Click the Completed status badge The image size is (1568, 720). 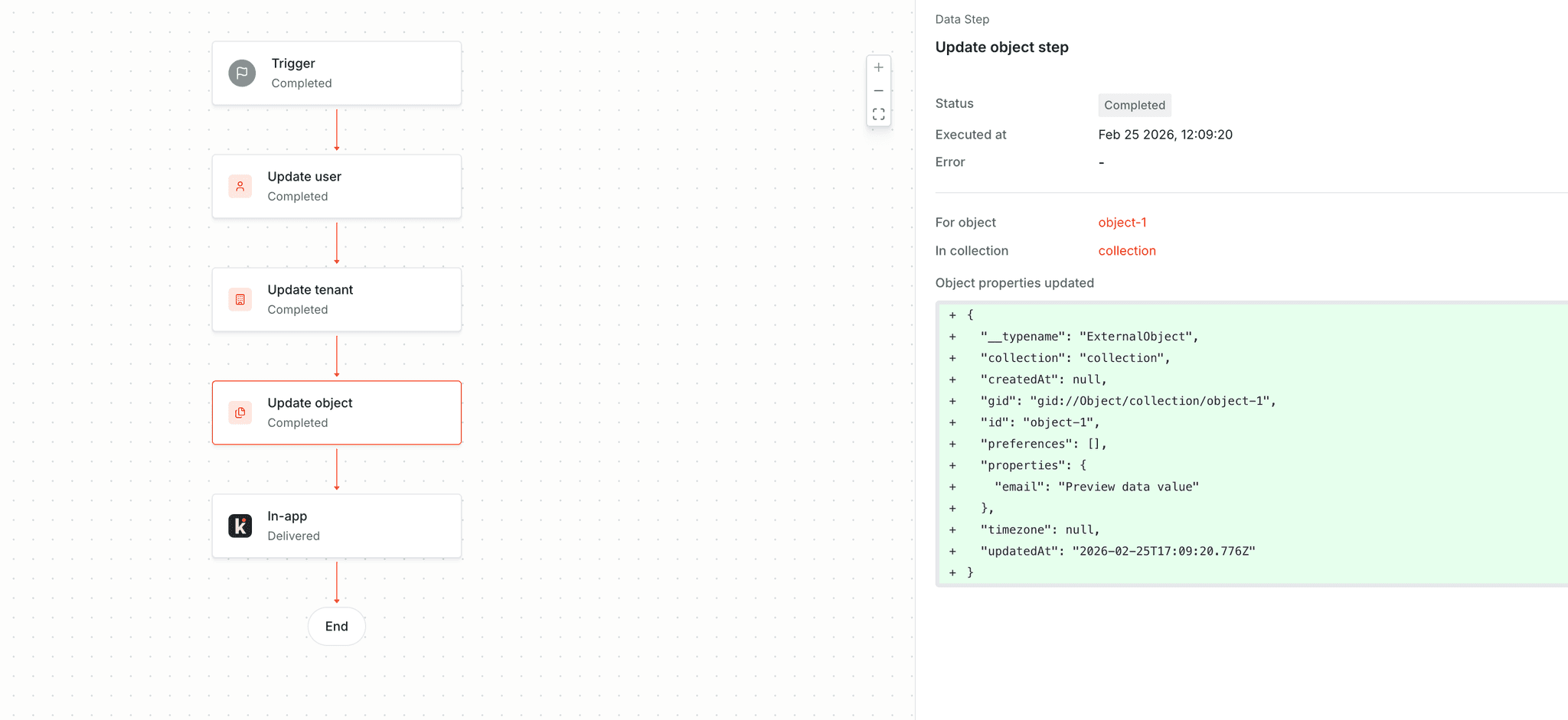click(1134, 105)
